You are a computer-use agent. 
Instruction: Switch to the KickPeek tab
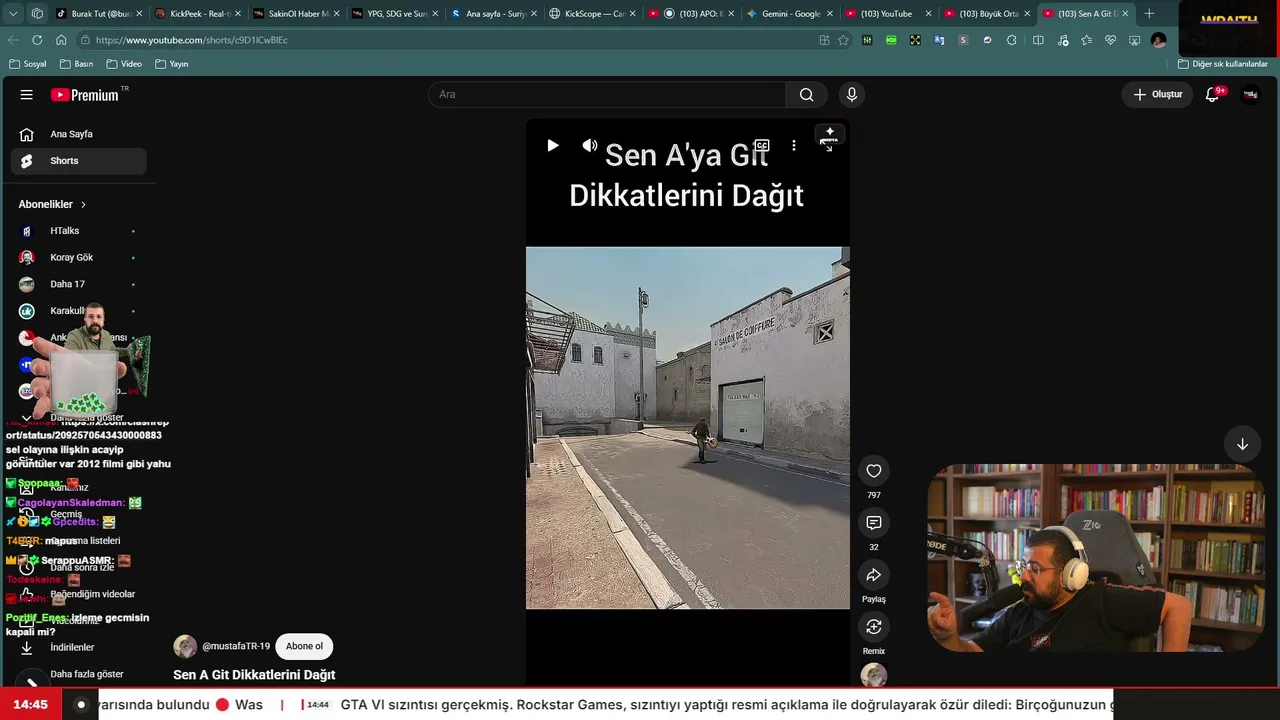(x=199, y=14)
